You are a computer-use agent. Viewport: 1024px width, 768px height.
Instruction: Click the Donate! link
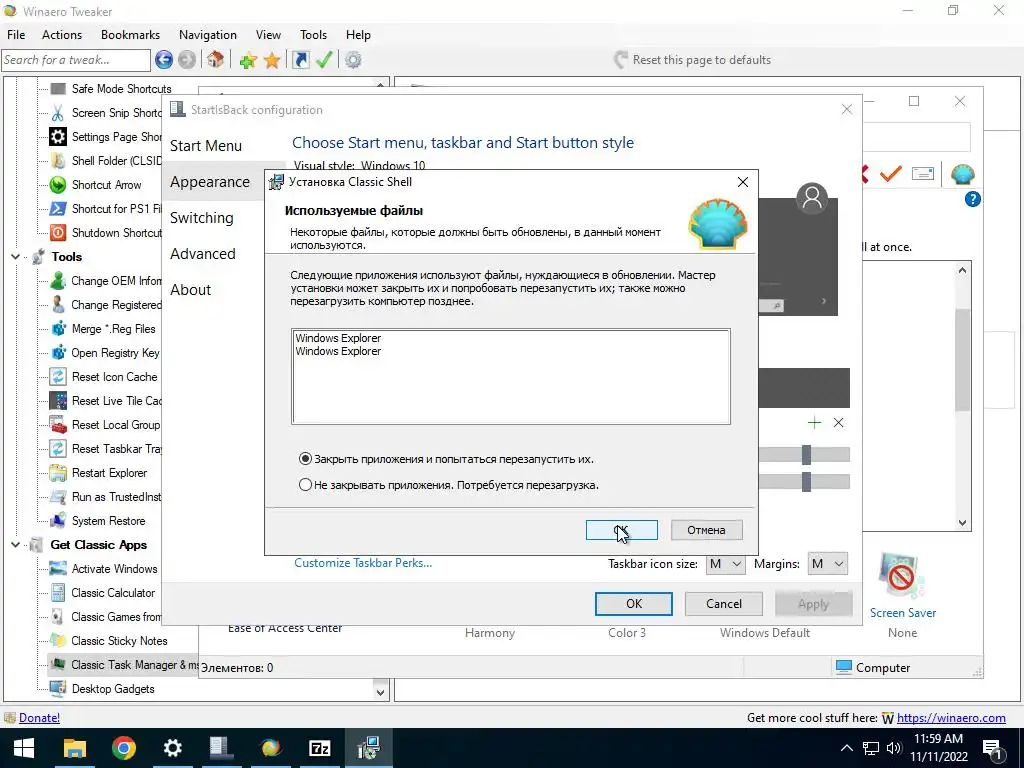(x=39, y=718)
